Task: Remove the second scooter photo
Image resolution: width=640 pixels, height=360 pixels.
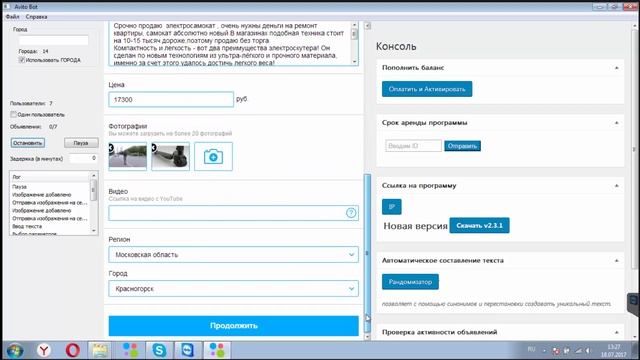Action: 154,148
